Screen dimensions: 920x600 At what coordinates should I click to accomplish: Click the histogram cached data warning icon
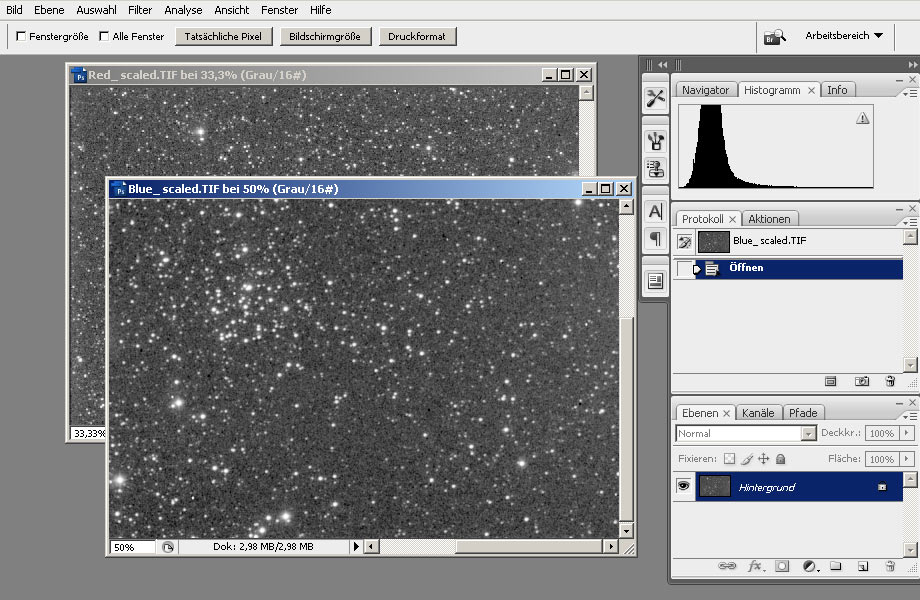pyautogui.click(x=862, y=118)
